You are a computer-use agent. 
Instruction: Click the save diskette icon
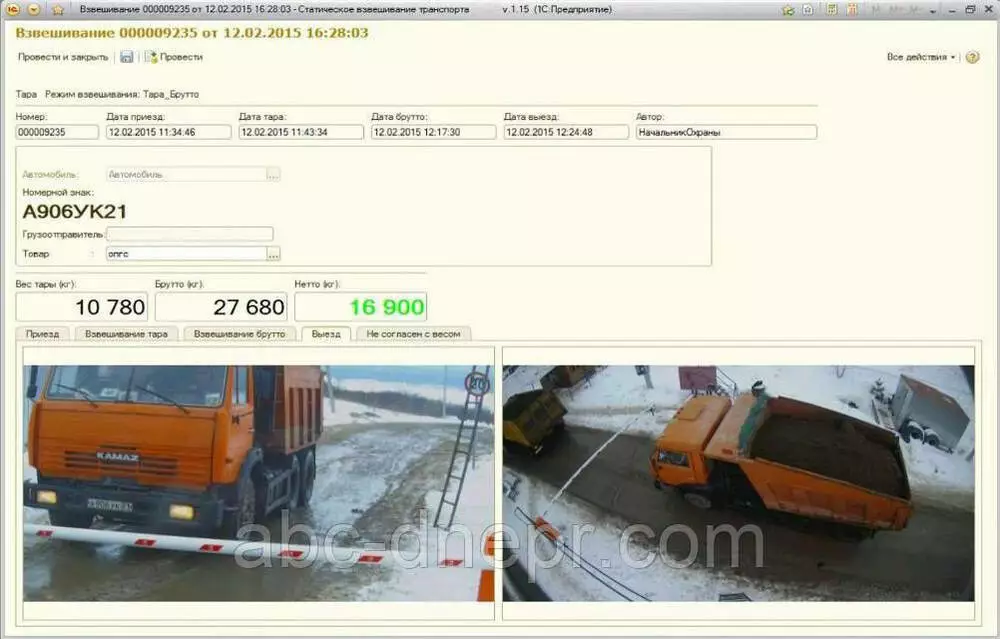(x=127, y=57)
